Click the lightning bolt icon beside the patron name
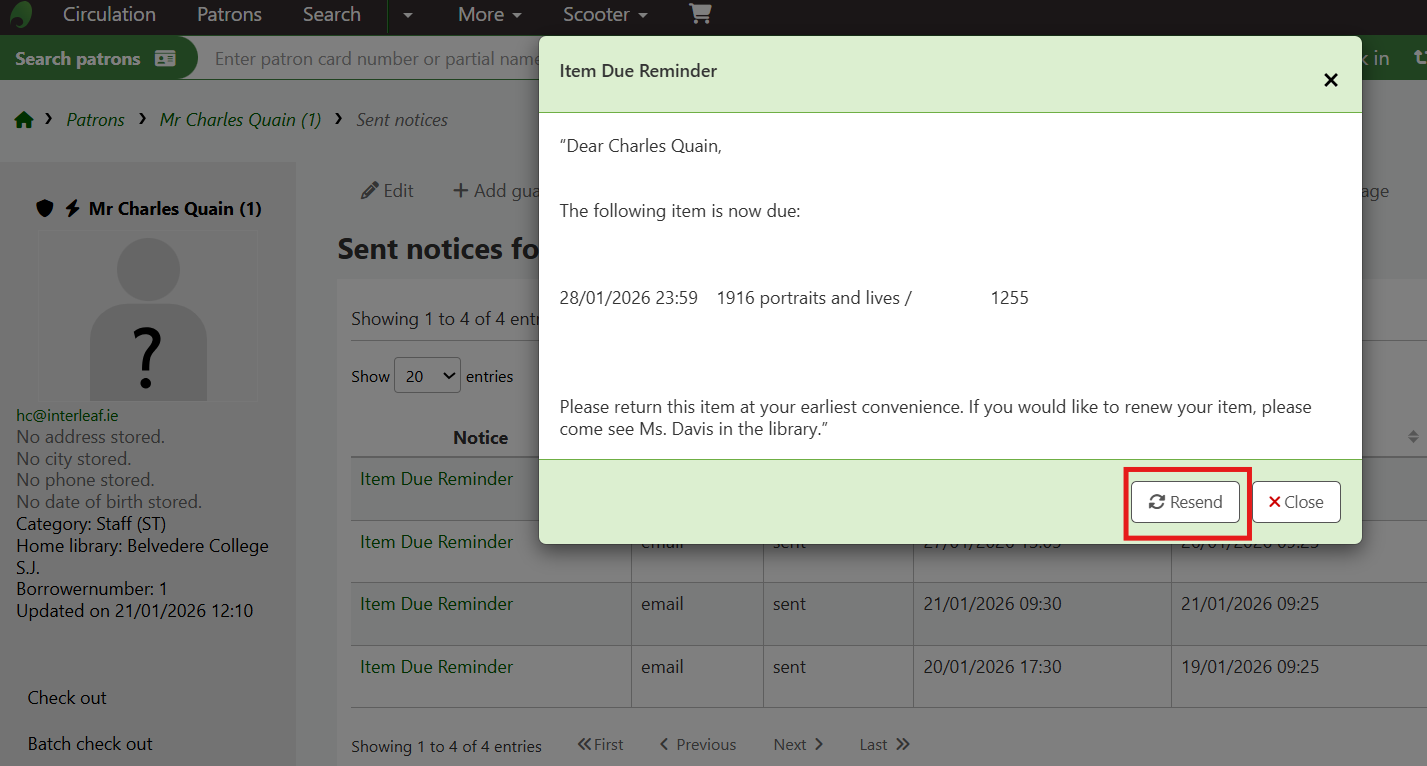 tap(72, 209)
